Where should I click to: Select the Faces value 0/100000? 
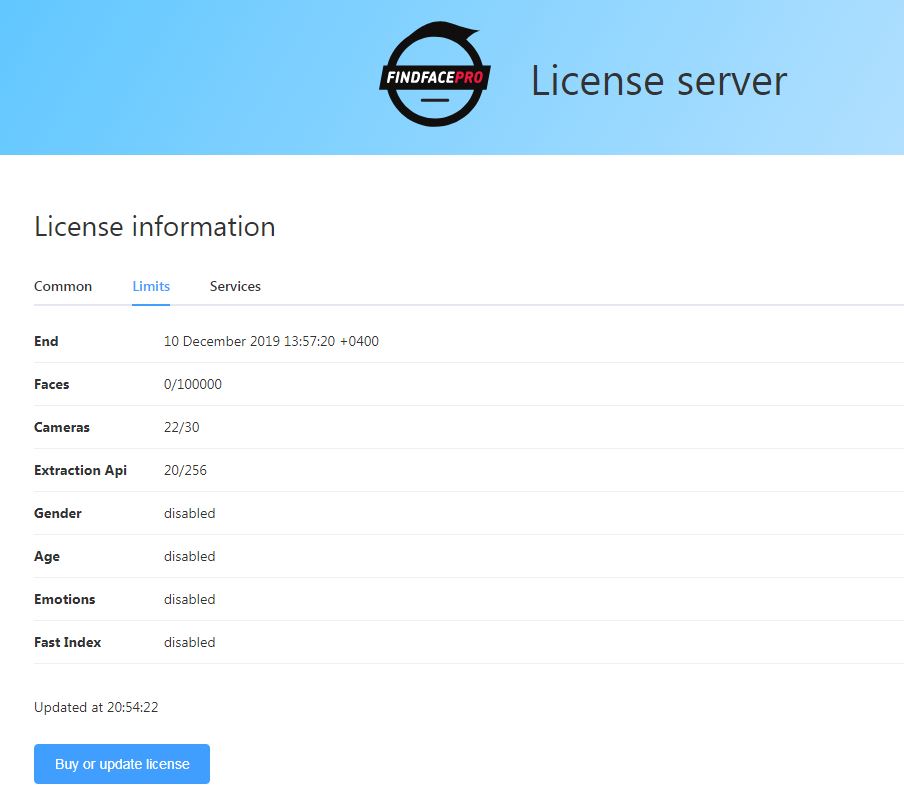click(193, 384)
